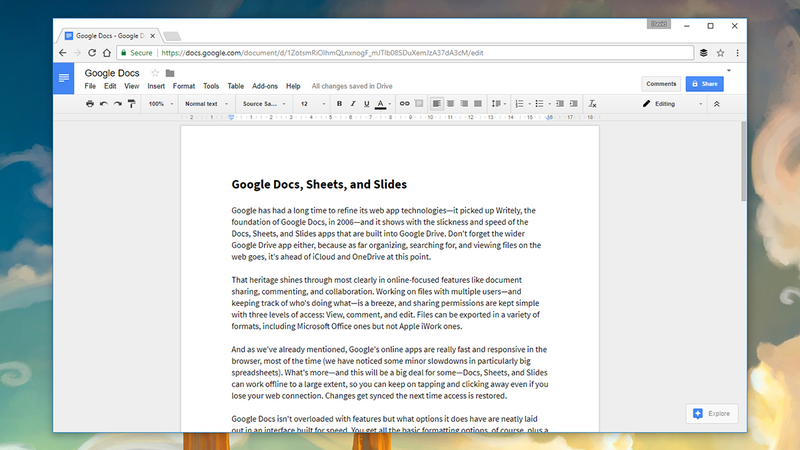
Task: Redo the last action
Action: coord(117,104)
